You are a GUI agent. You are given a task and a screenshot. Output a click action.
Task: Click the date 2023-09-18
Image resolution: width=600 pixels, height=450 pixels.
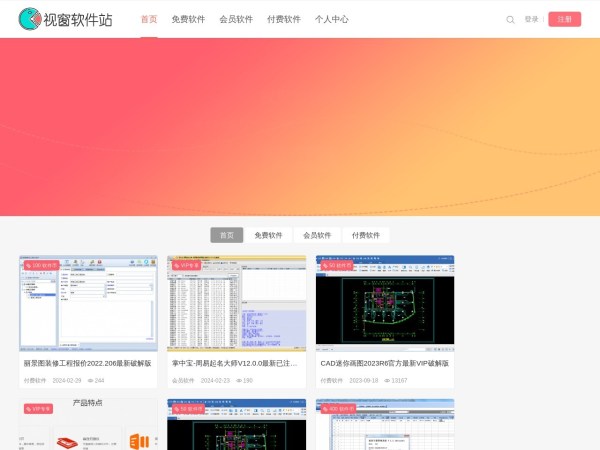(364, 380)
